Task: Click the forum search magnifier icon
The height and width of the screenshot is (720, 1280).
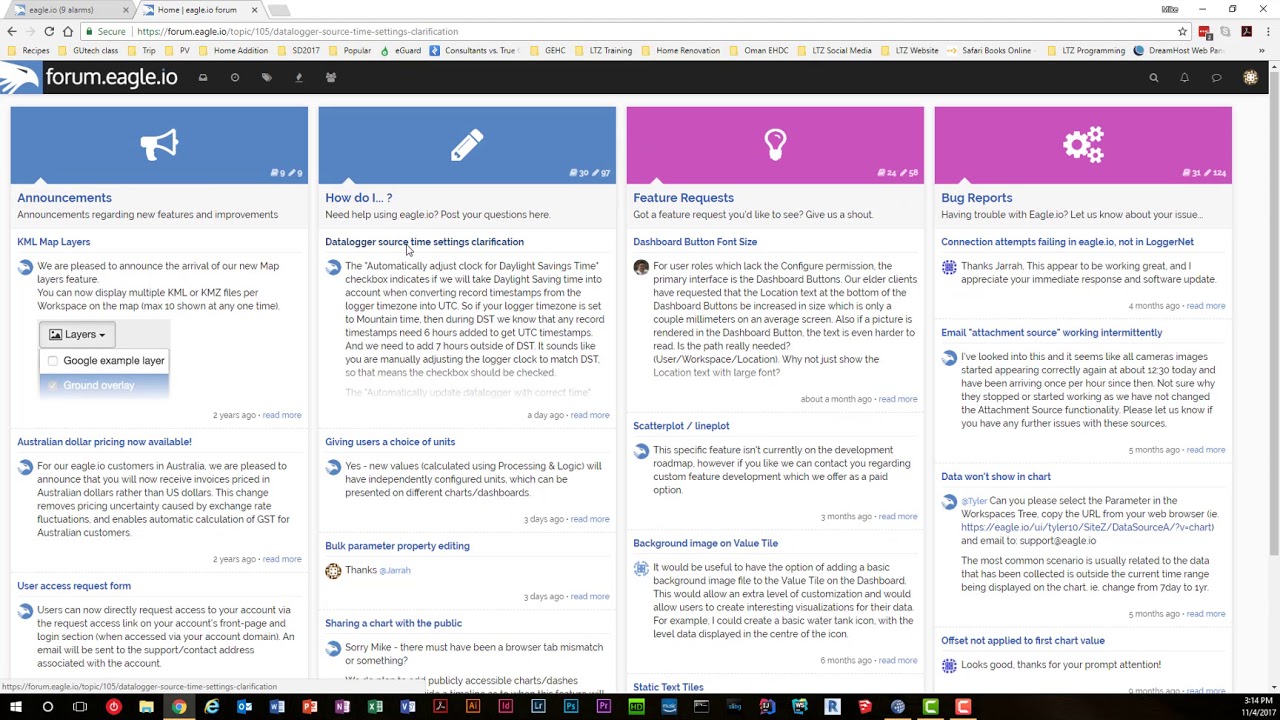Action: click(1153, 78)
